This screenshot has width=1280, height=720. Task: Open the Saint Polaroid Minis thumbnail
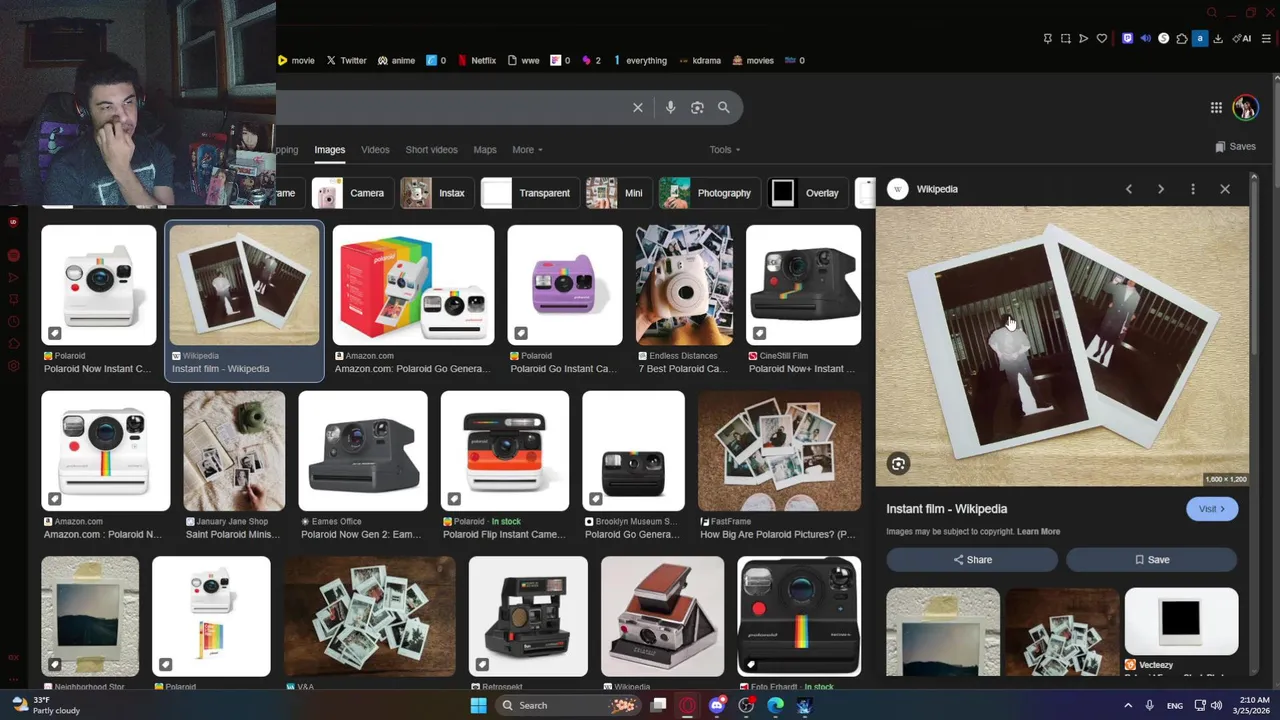(234, 451)
